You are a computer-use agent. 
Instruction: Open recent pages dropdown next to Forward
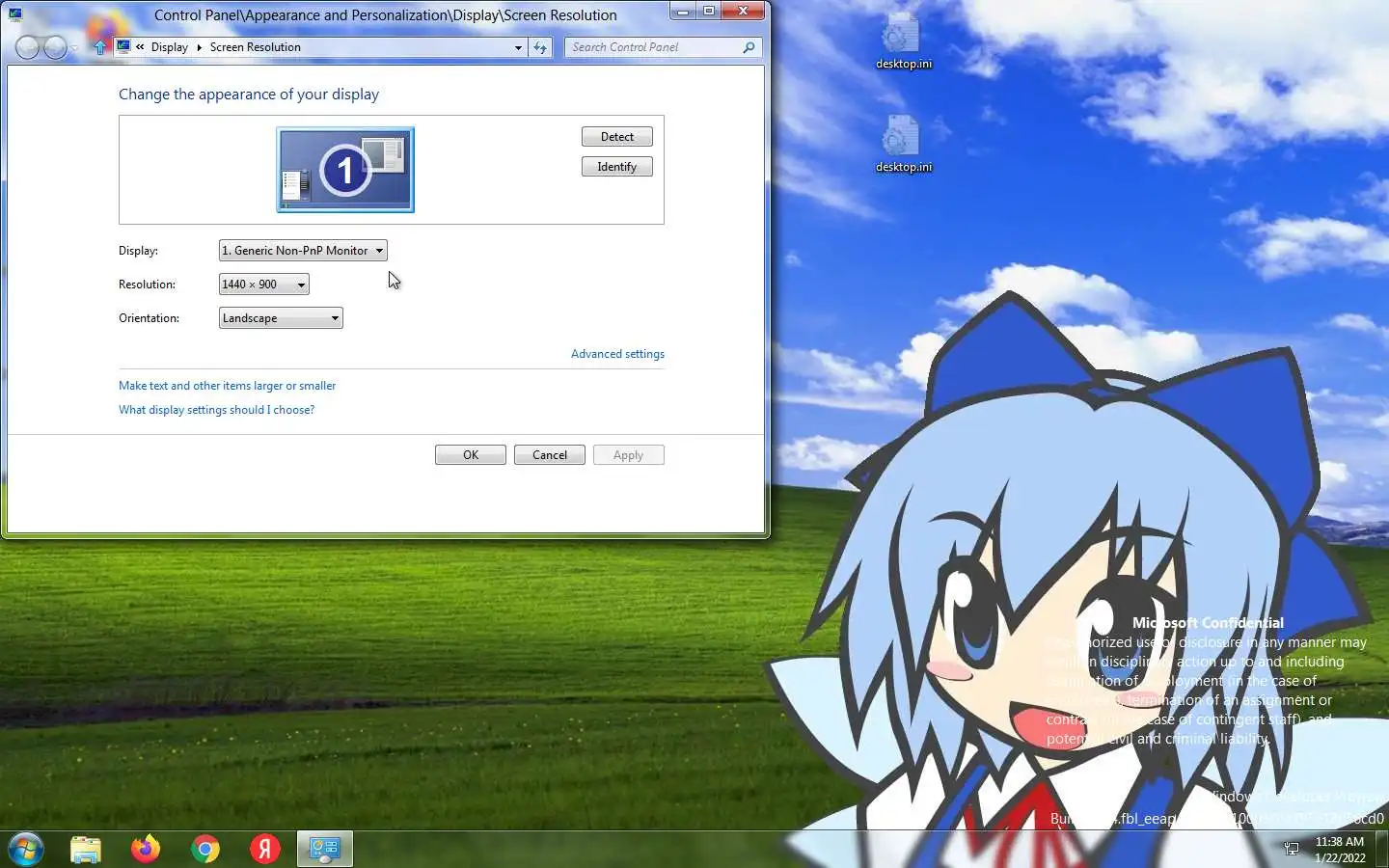[x=75, y=48]
